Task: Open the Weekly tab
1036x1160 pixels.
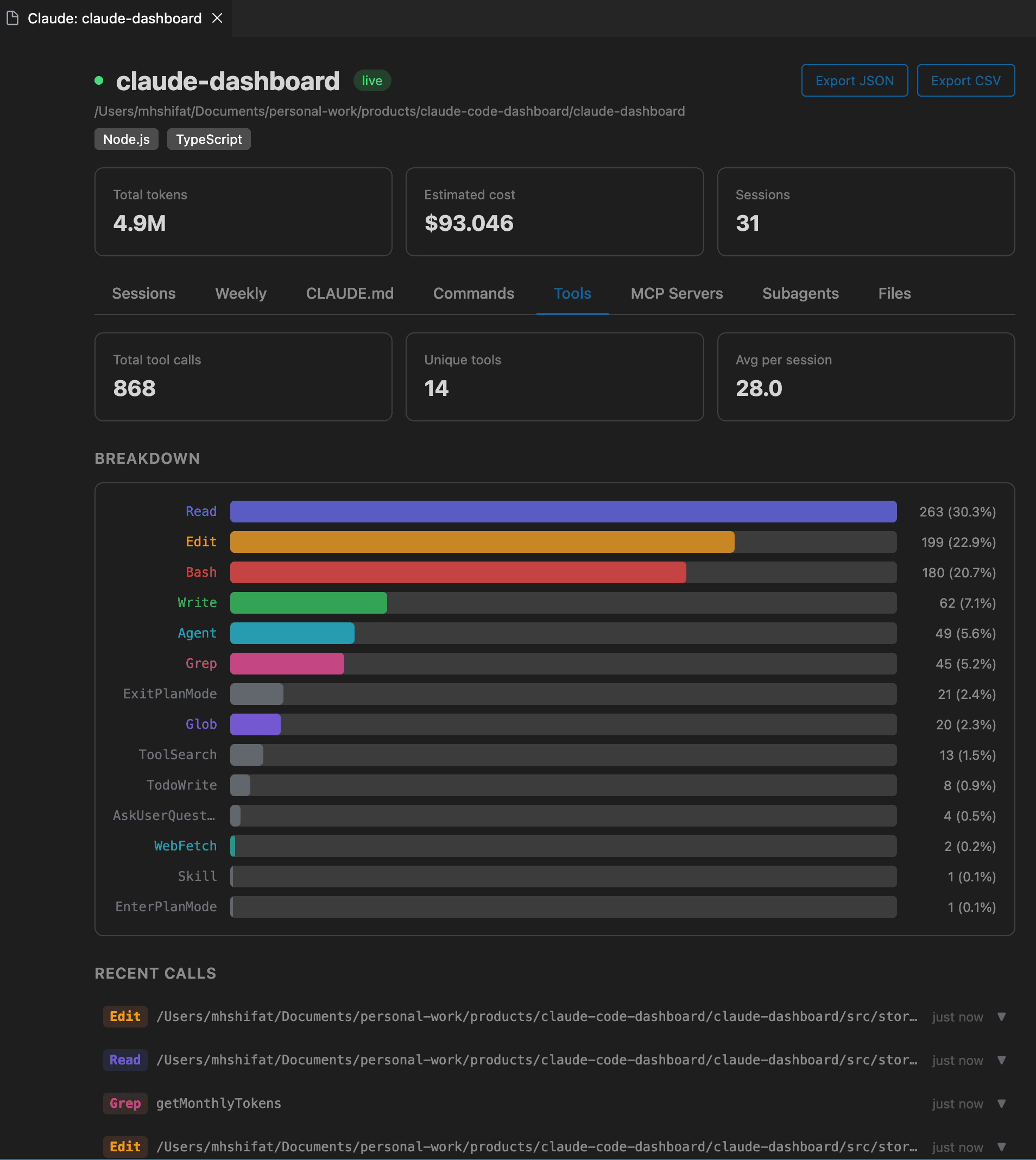Action: [241, 294]
